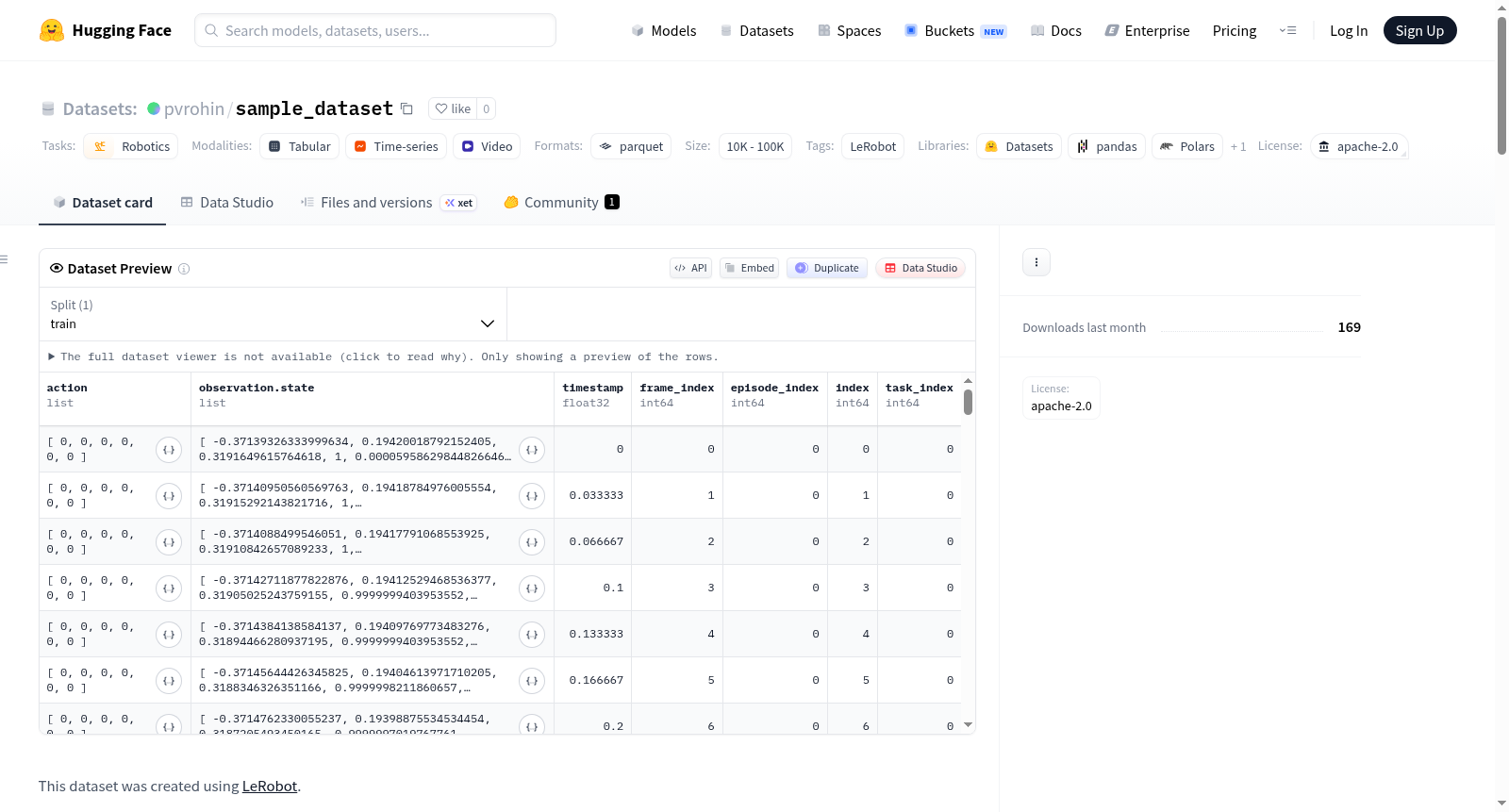Select the apache-2.0 license tag in header
1509x812 pixels.
[x=1359, y=146]
